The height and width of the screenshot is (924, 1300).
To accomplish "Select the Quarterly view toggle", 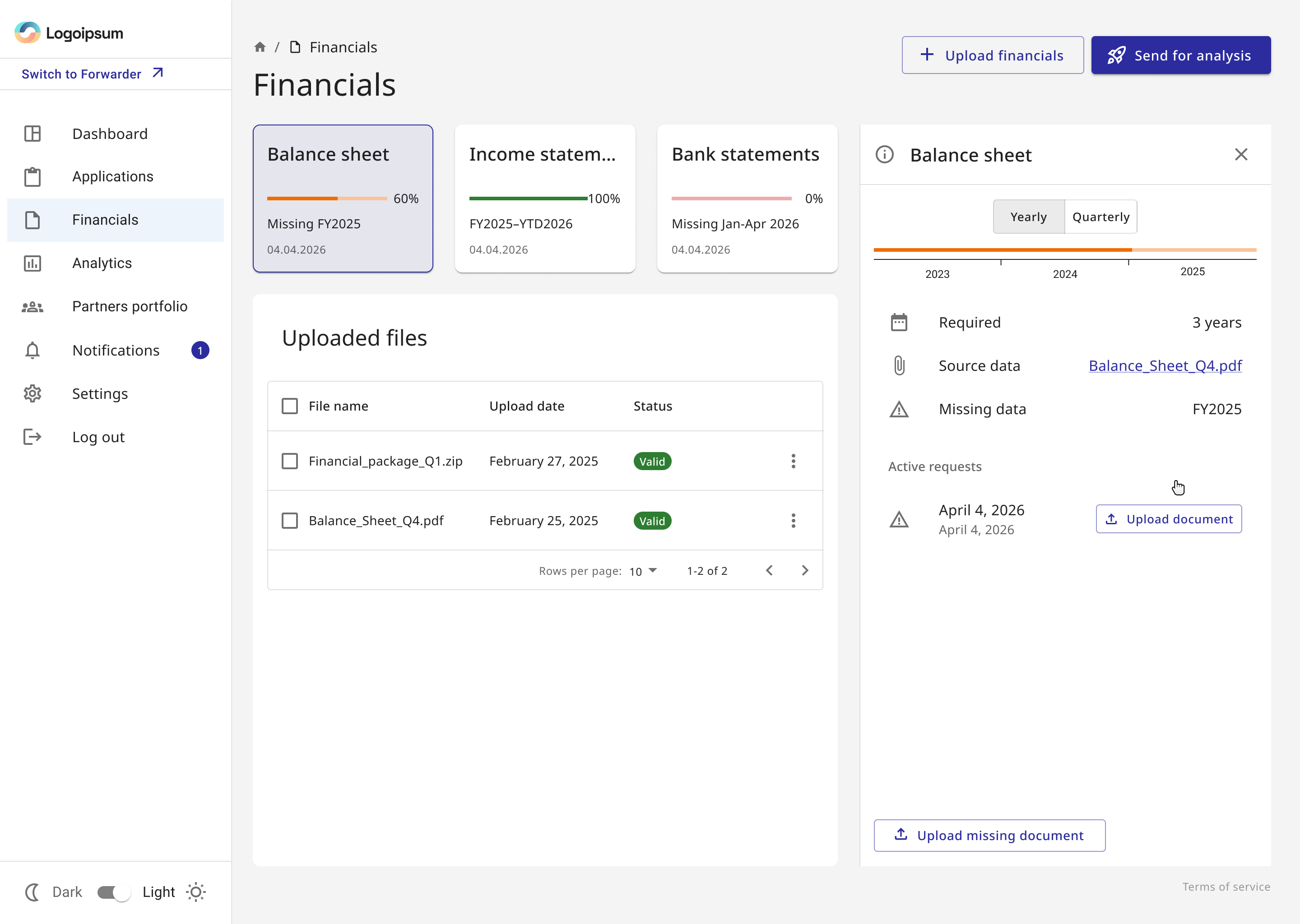I will point(1101,217).
